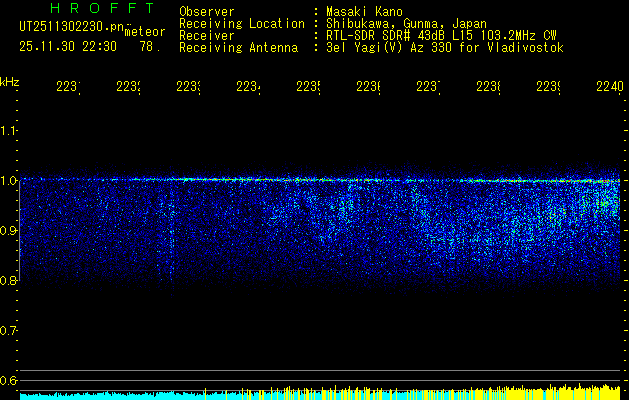Click the green HROFFT title

tap(102, 8)
